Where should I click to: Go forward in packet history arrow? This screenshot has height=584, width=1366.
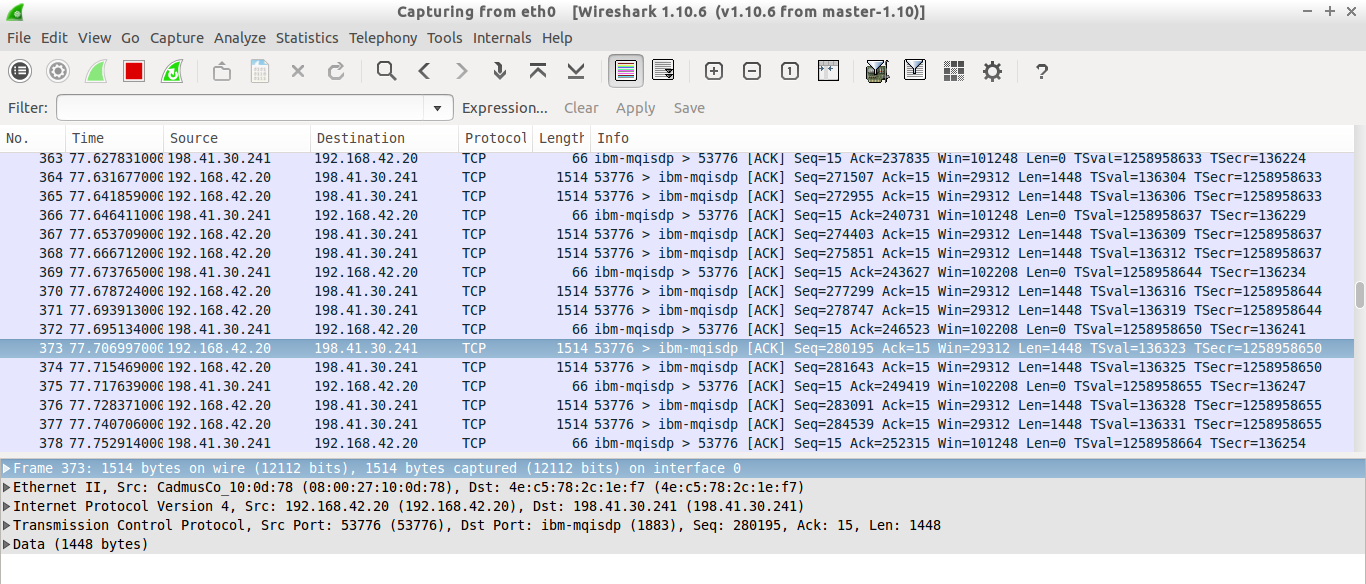(x=462, y=71)
